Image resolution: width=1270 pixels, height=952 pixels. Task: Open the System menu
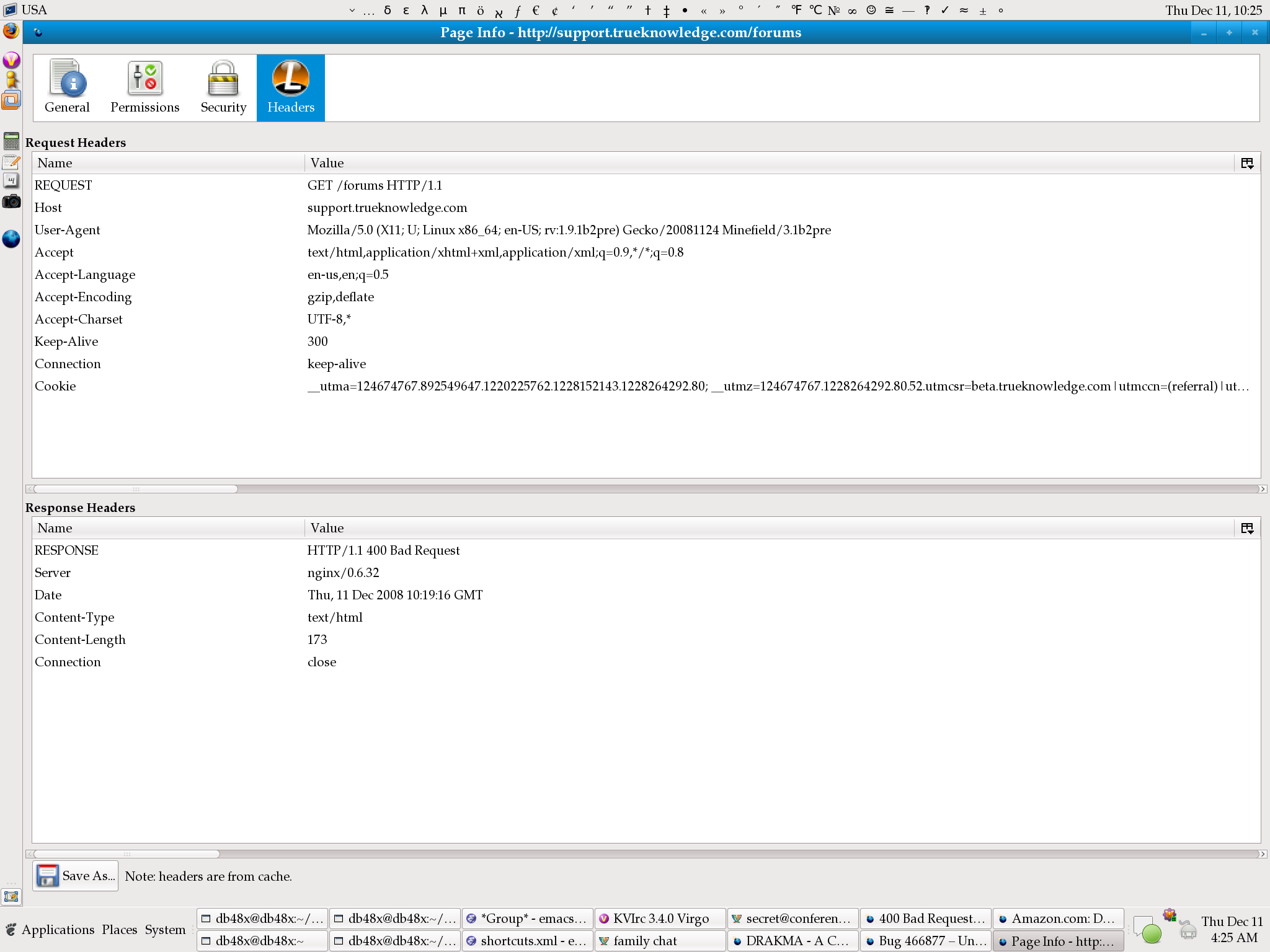[x=165, y=929]
